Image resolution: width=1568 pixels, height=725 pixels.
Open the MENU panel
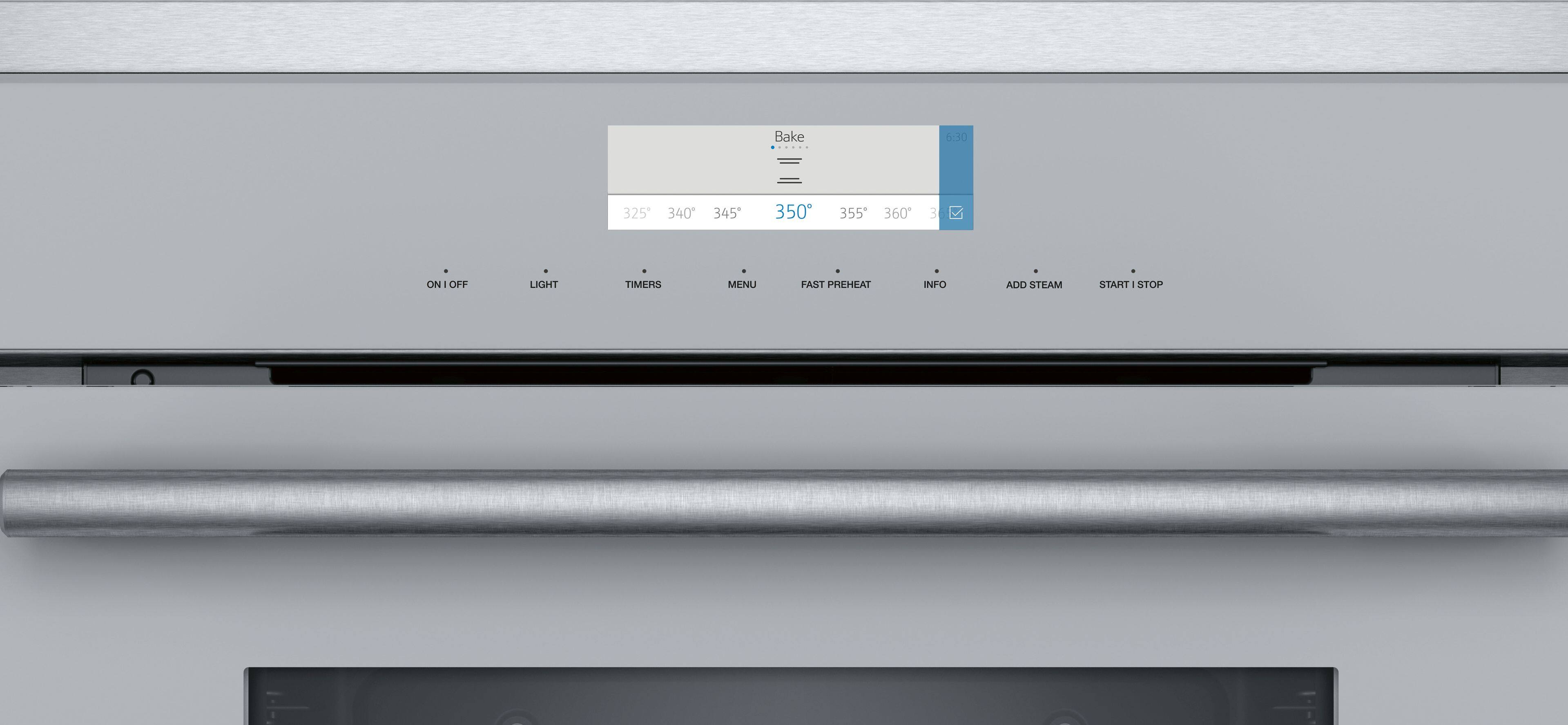(x=742, y=284)
